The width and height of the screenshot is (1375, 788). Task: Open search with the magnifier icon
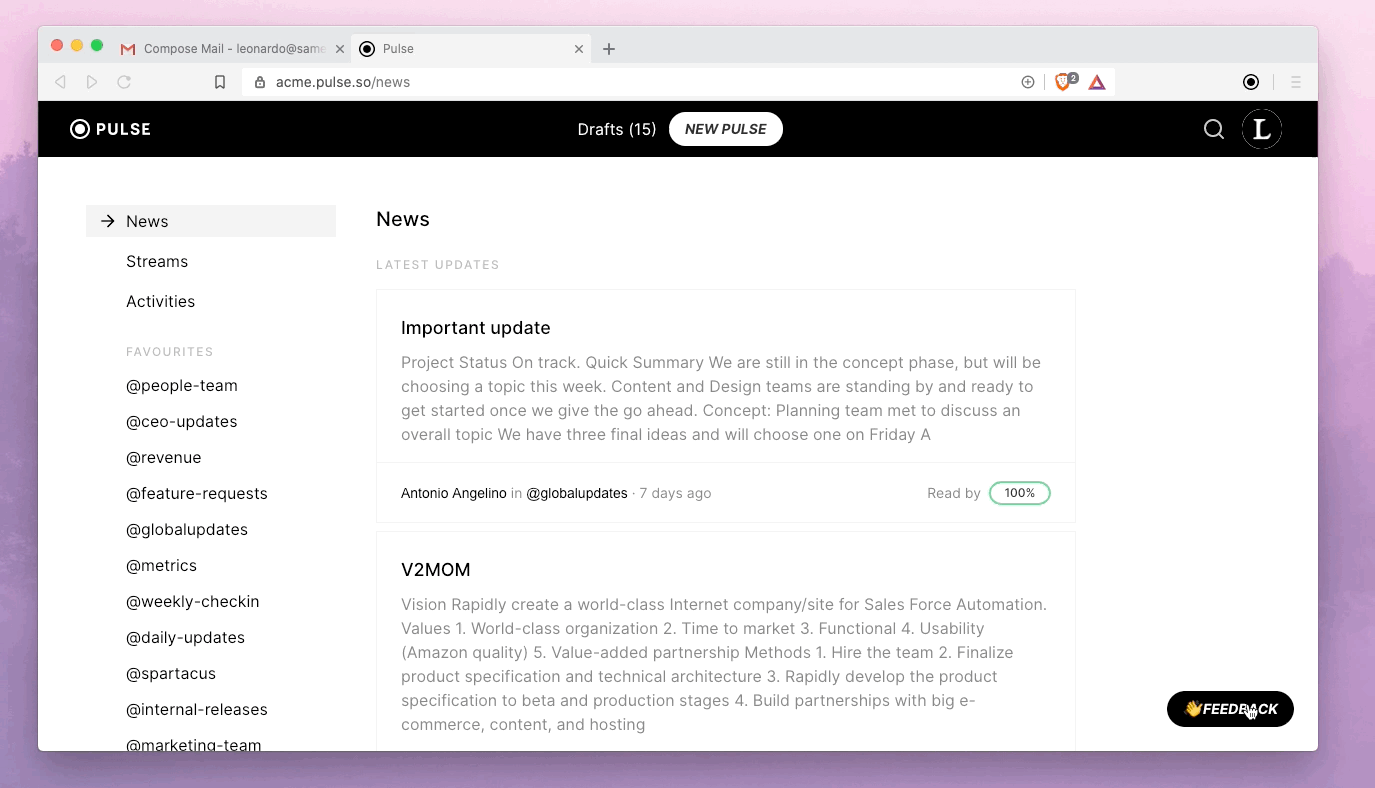(1213, 129)
